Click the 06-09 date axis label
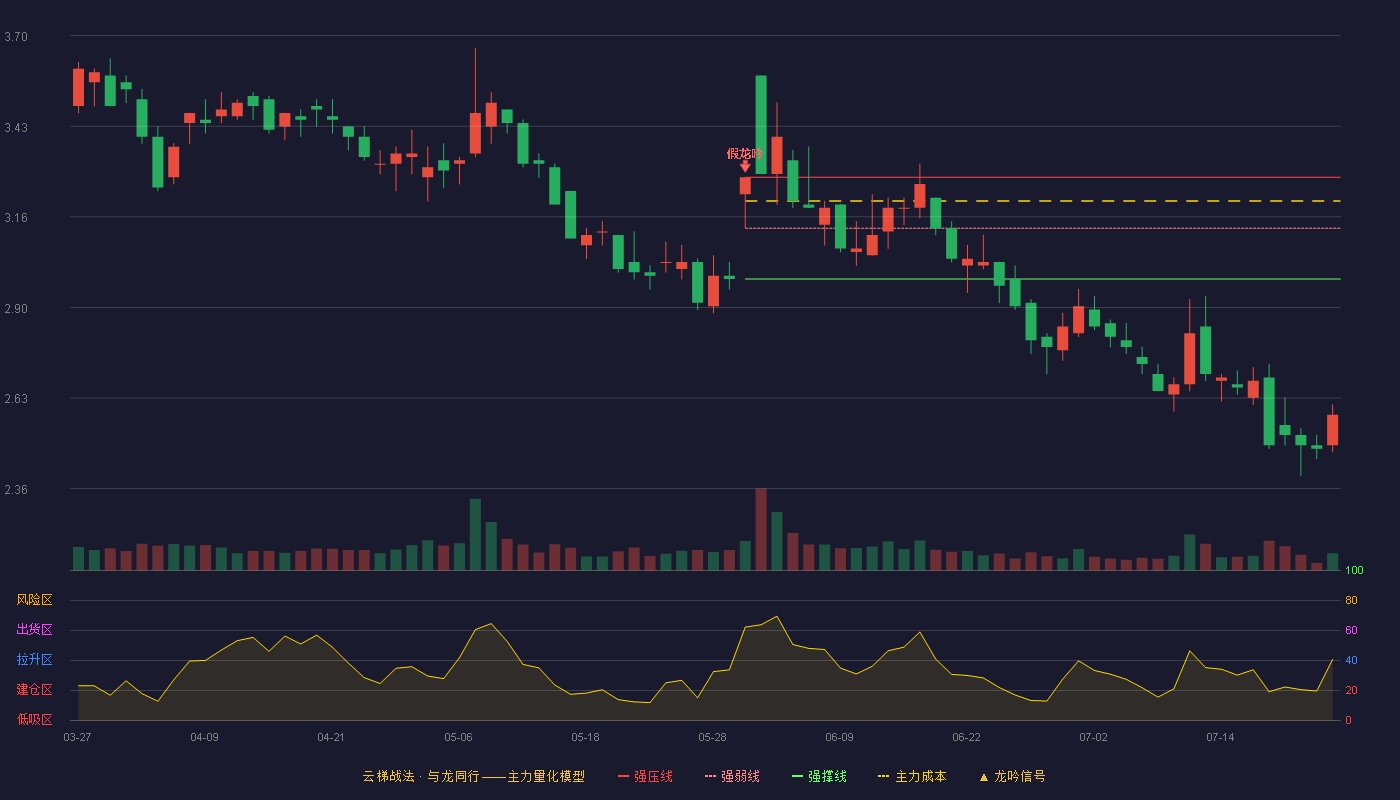1400x800 pixels. coord(839,737)
